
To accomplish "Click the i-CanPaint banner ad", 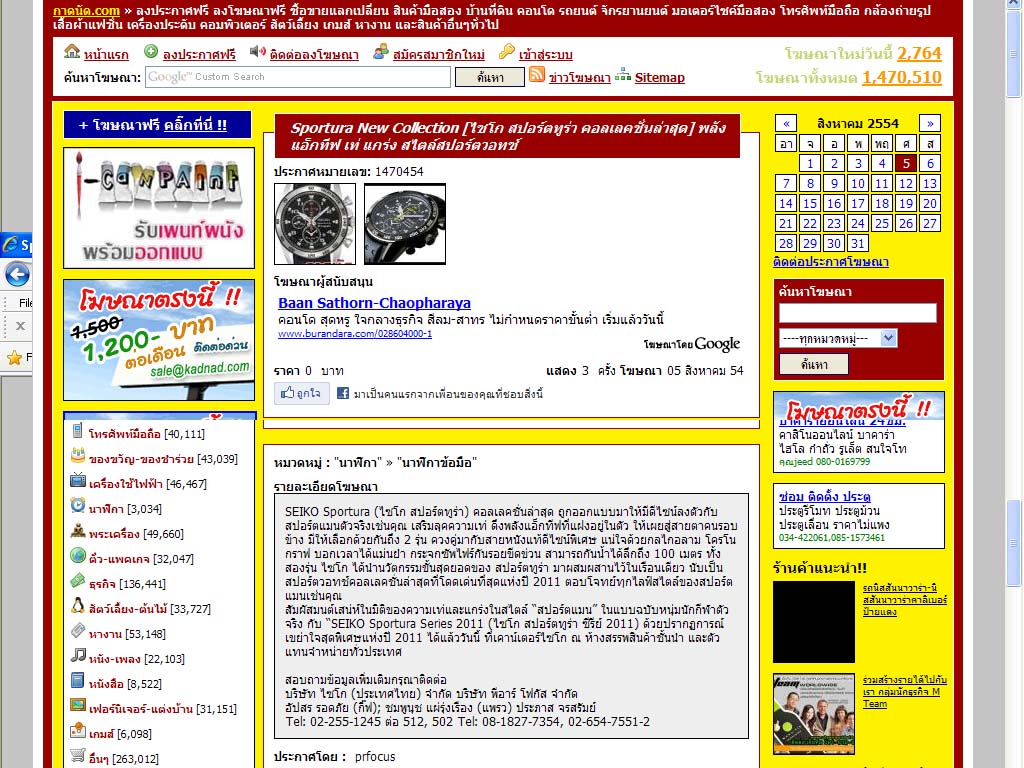I will (x=159, y=208).
